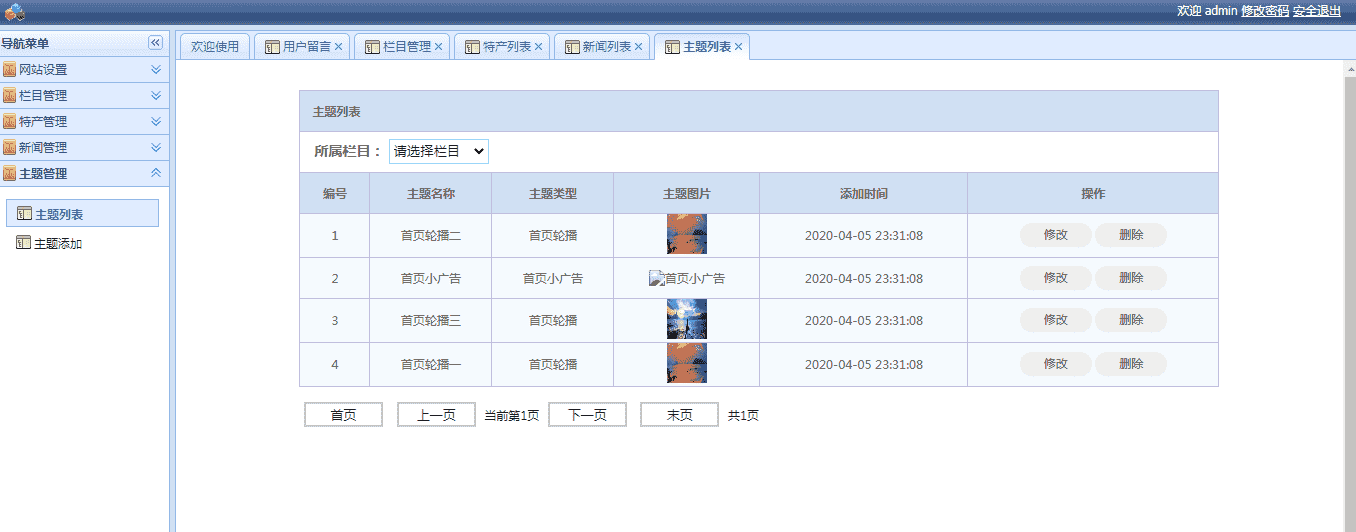Click the 安全退出 link
This screenshot has width=1356, height=532.
pos(1317,11)
